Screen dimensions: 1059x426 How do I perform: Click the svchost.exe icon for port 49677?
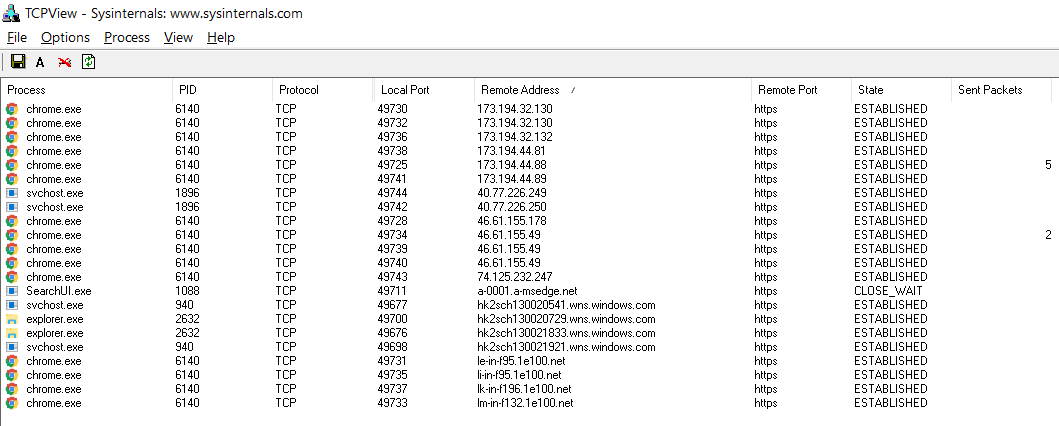coord(12,305)
